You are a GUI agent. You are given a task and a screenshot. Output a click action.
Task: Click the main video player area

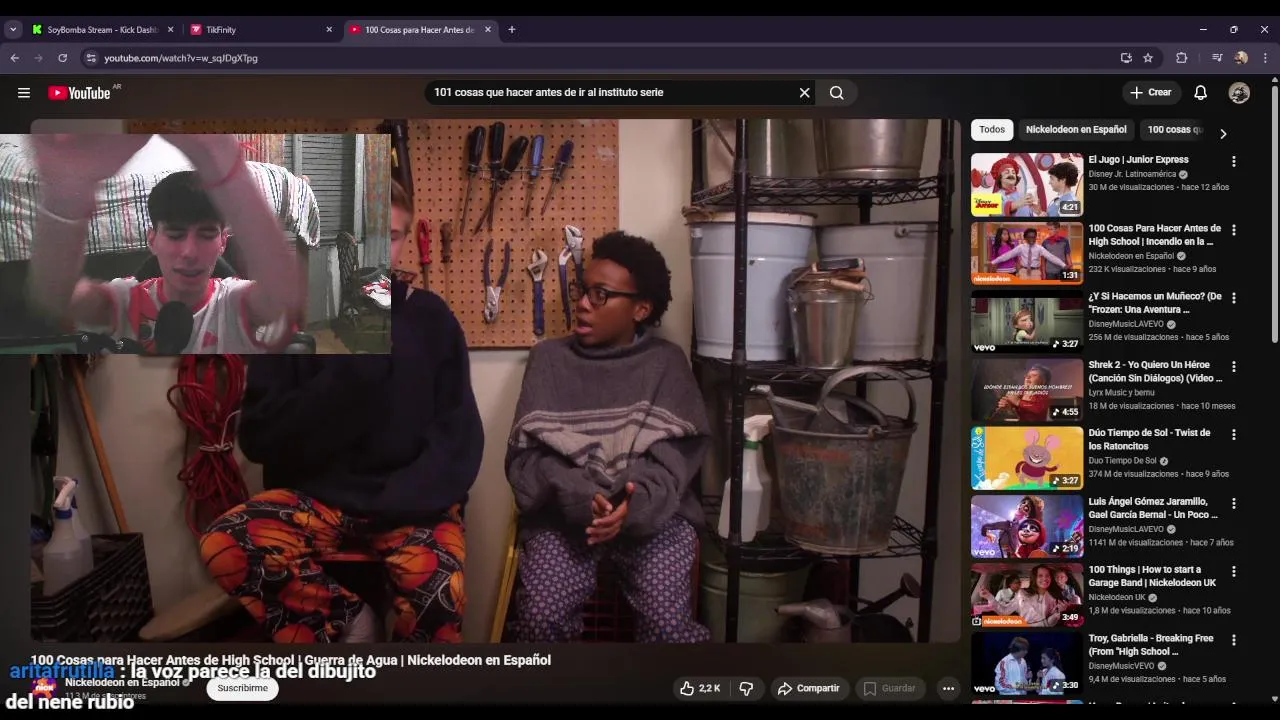495,380
